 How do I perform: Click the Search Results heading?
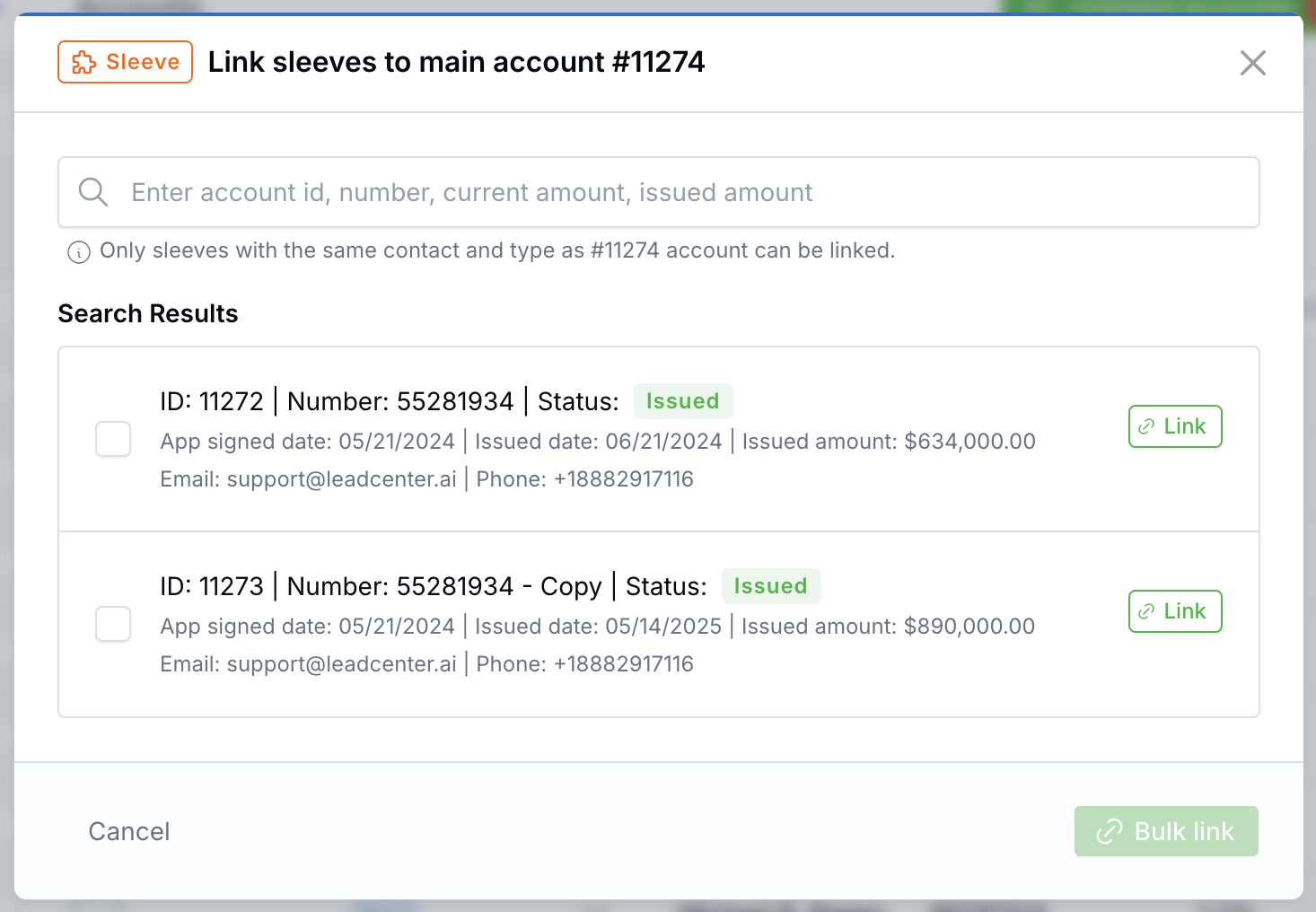(x=148, y=313)
